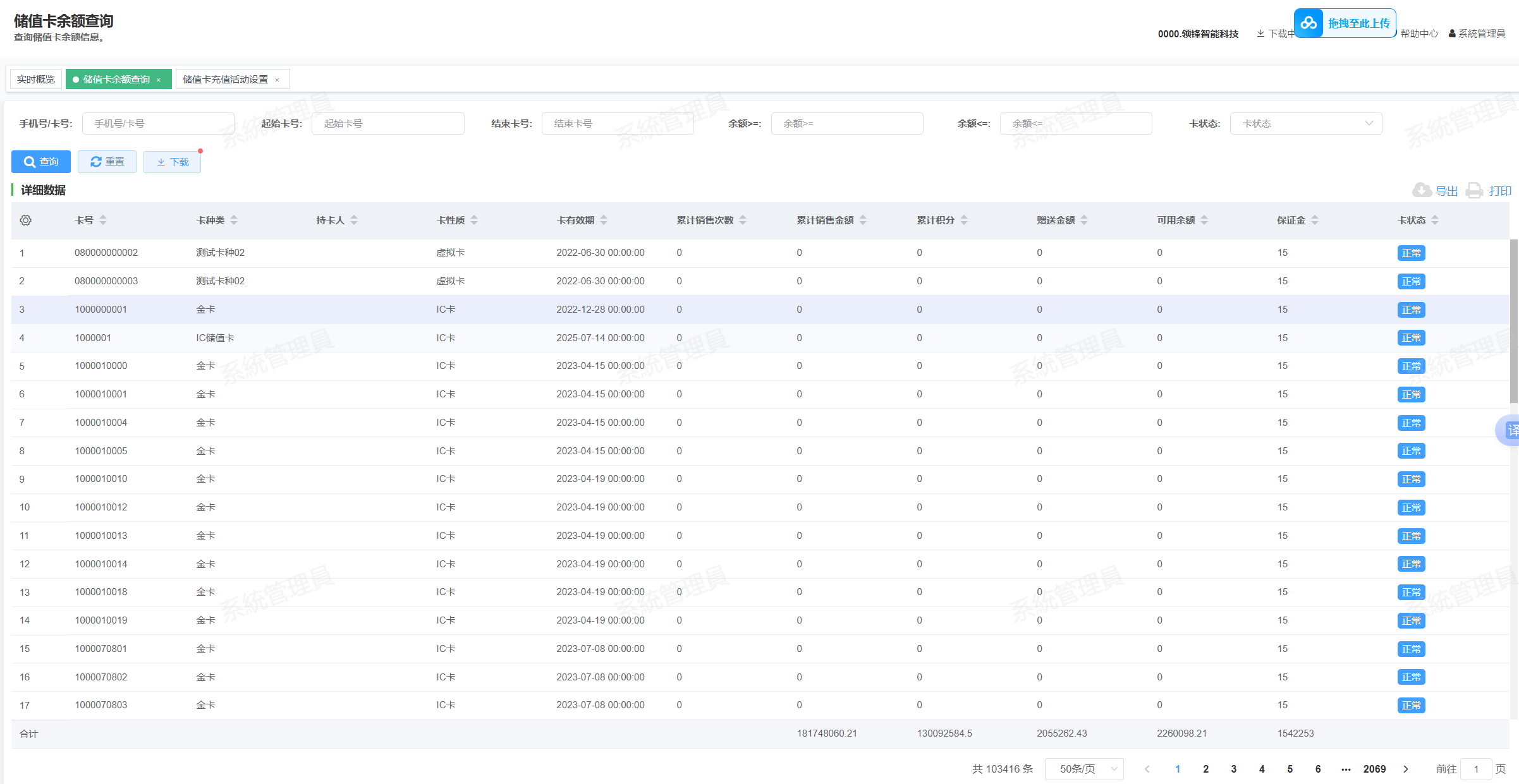Close the recharge activity settings tab
The width and height of the screenshot is (1519, 784).
click(x=277, y=80)
